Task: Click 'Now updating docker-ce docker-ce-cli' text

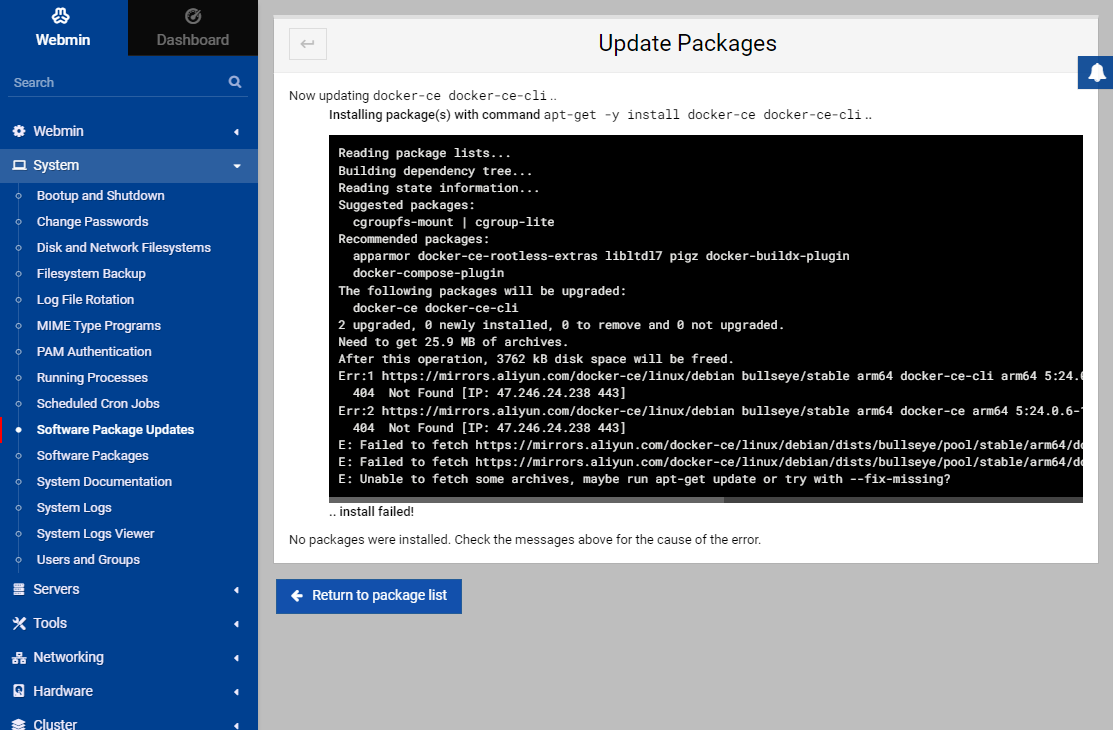Action: (422, 96)
